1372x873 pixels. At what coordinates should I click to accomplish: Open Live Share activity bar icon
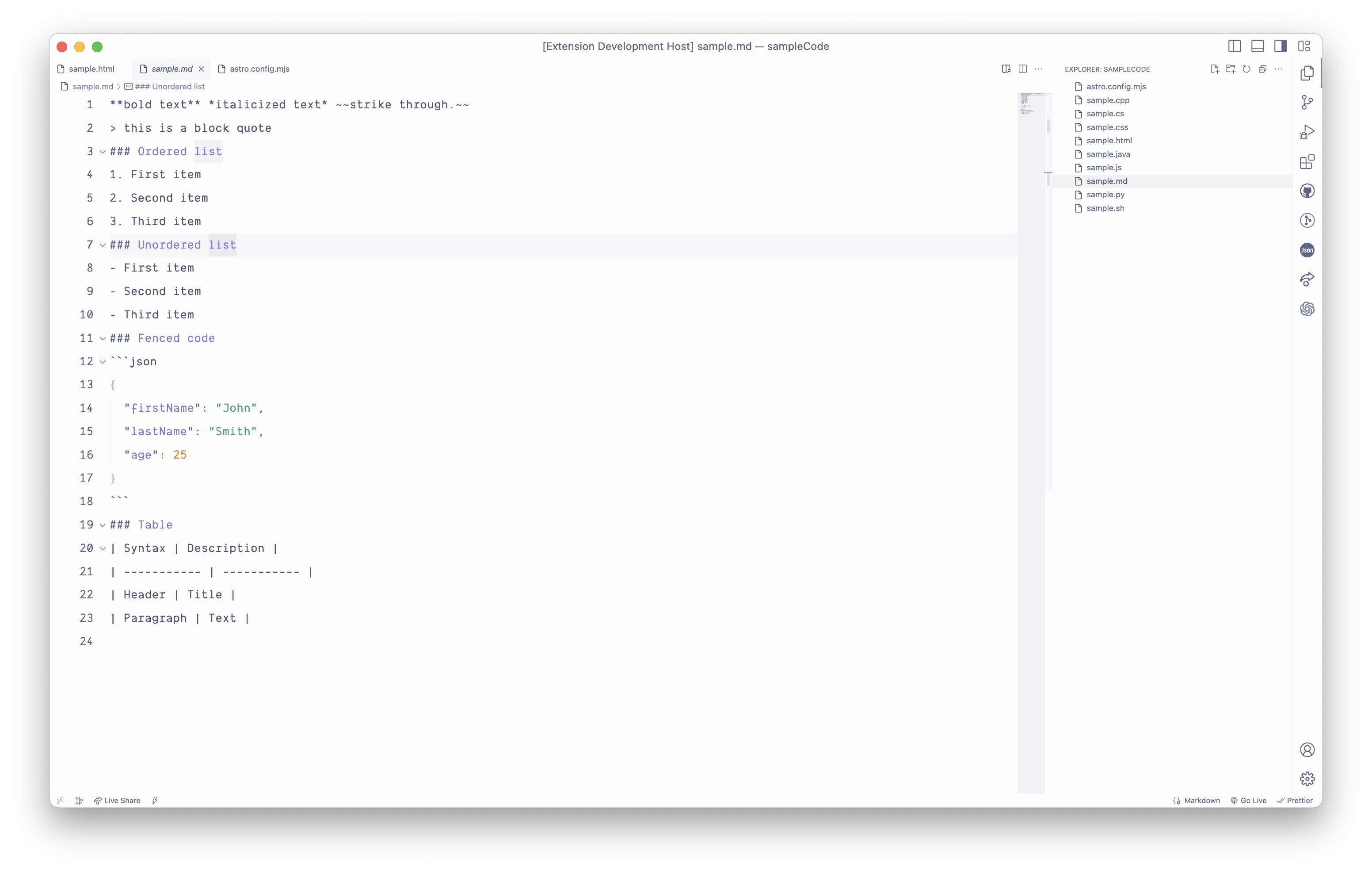[x=1307, y=280]
